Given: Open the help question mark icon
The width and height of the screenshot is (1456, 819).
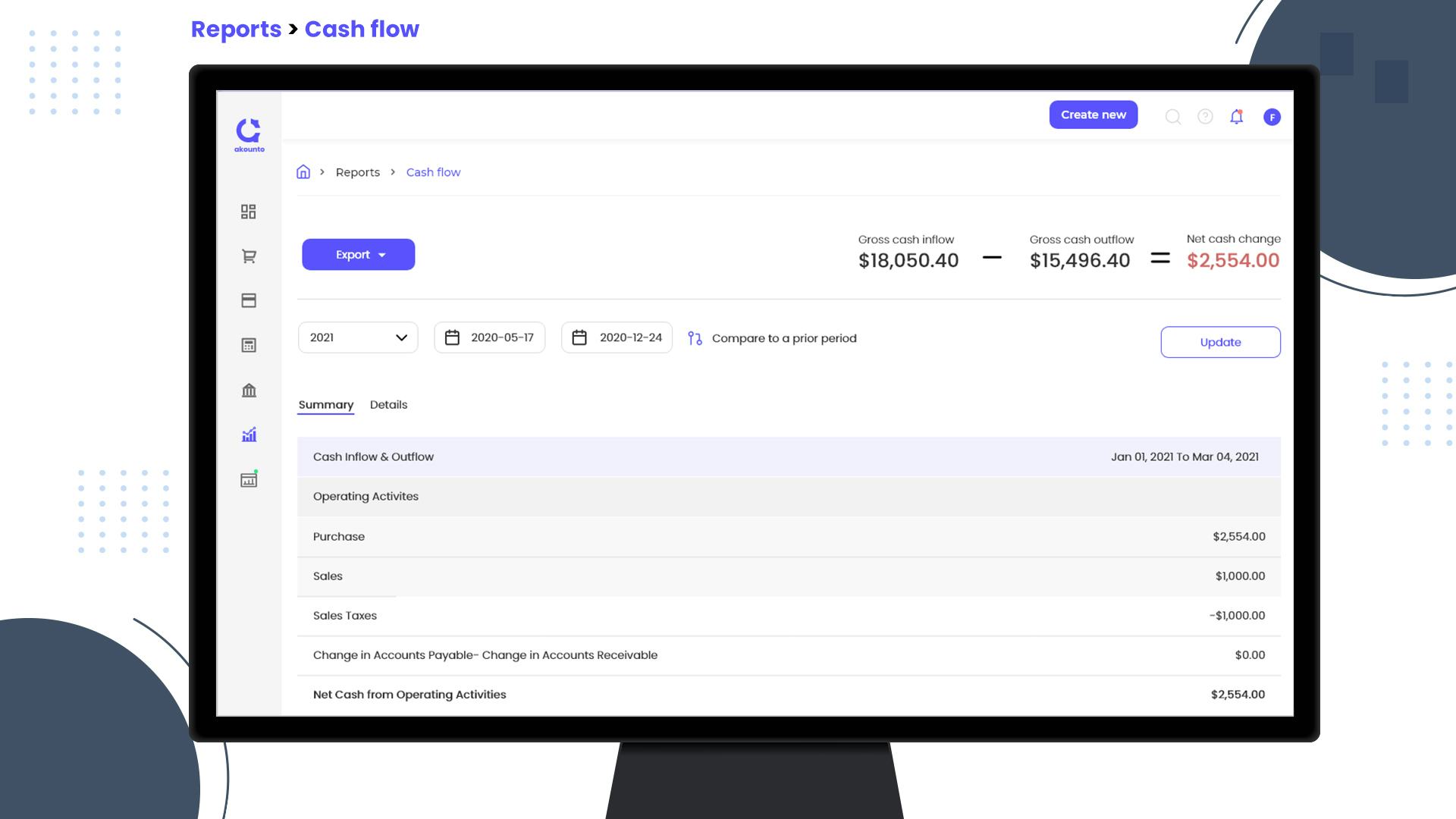Looking at the screenshot, I should (x=1205, y=117).
